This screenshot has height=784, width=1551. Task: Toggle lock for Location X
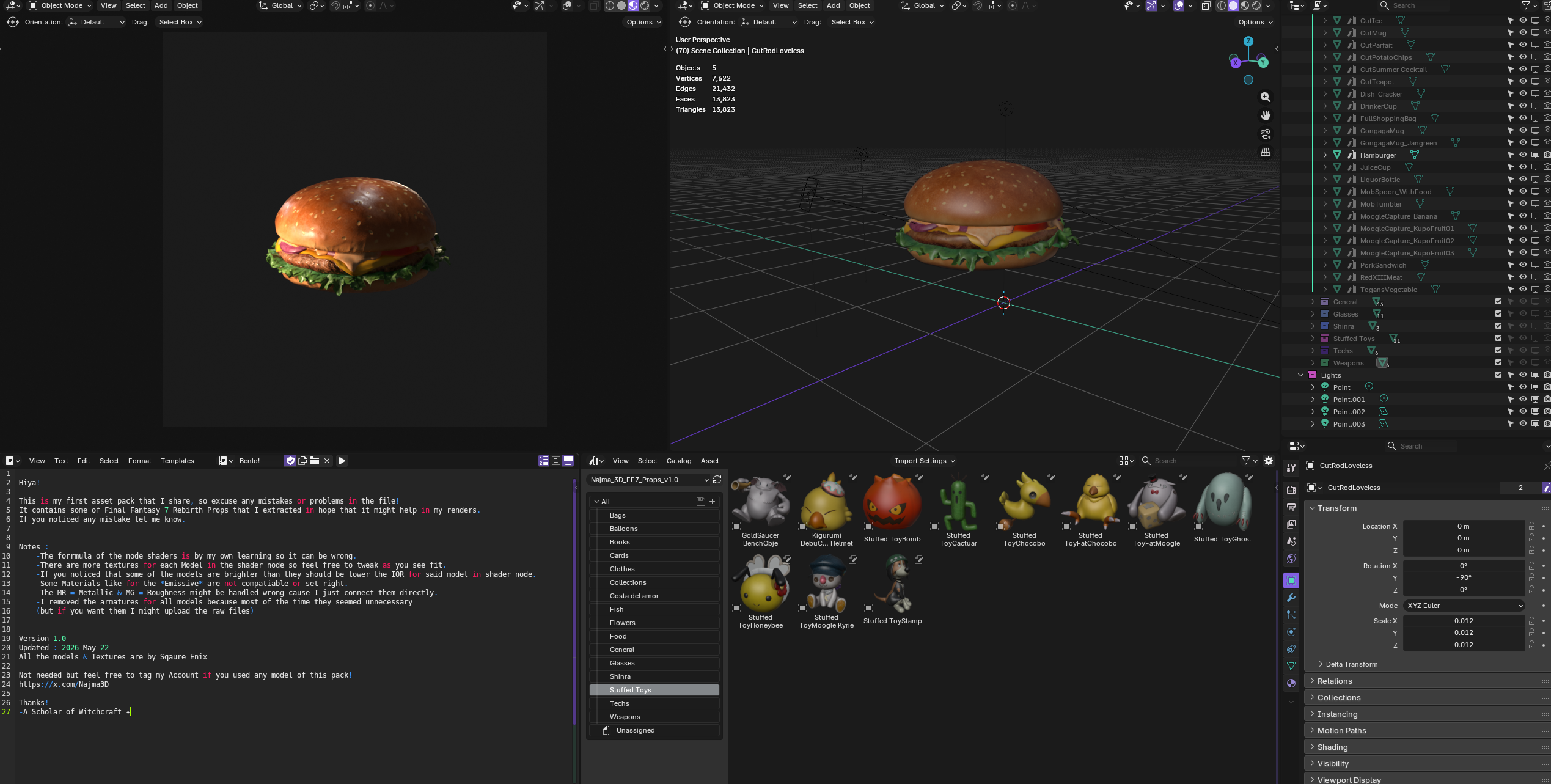(1532, 526)
